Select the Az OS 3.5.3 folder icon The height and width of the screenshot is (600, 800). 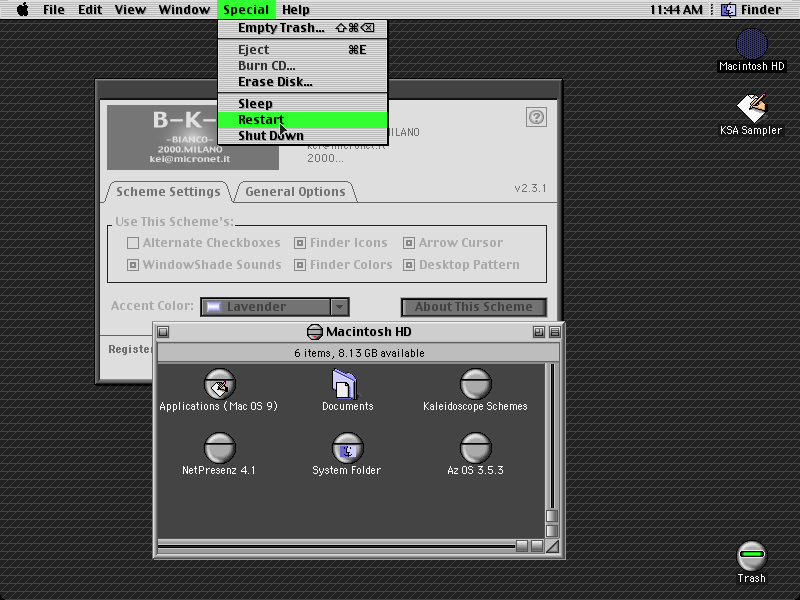pyautogui.click(x=476, y=448)
